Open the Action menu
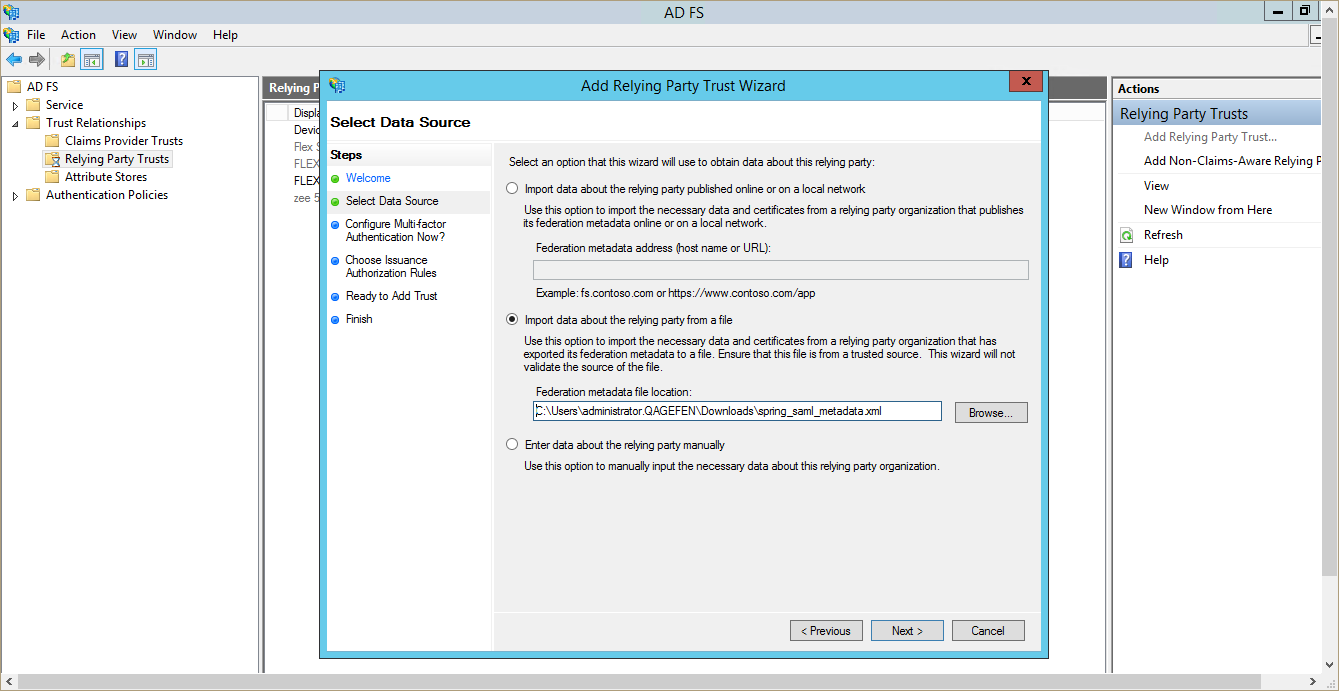 (78, 35)
